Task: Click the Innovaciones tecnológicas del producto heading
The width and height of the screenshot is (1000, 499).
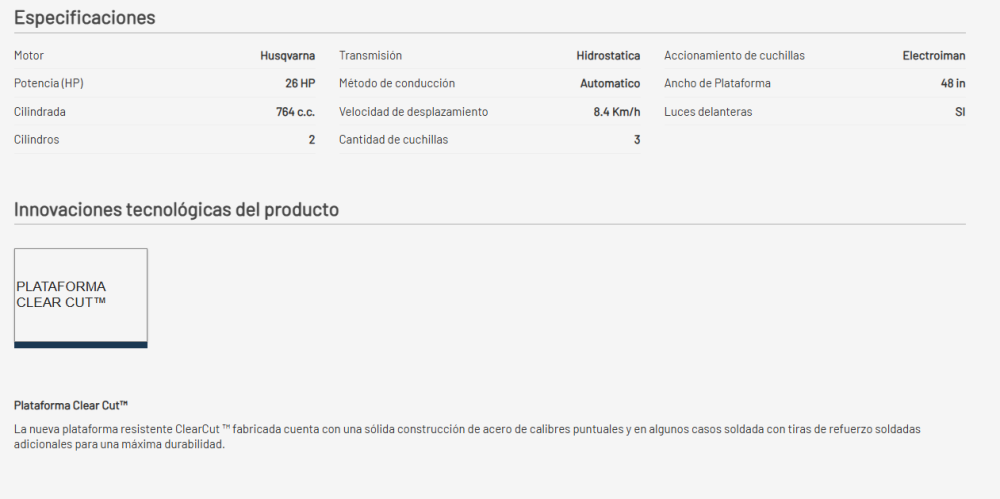Action: (176, 210)
